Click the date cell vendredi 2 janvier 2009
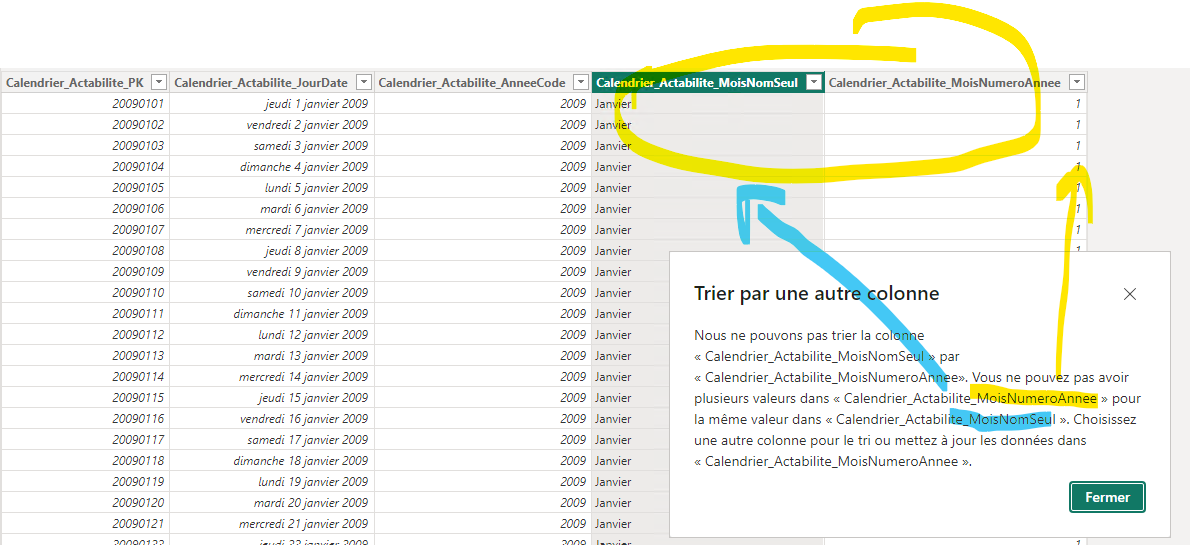Screen dimensions: 1190x545 pyautogui.click(x=272, y=124)
